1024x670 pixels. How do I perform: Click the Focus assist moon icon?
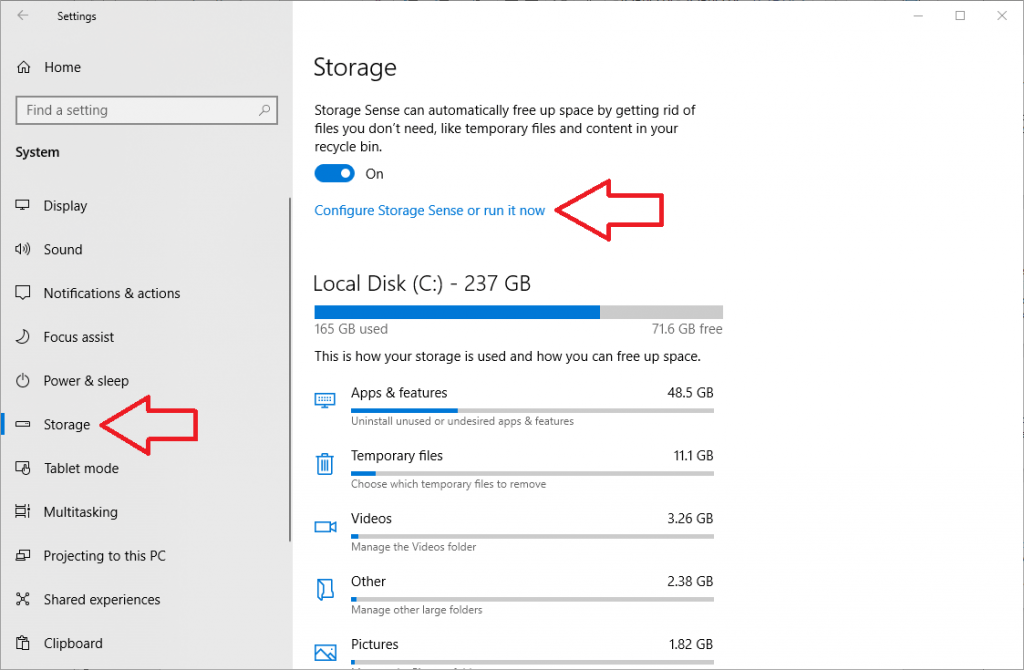point(23,337)
